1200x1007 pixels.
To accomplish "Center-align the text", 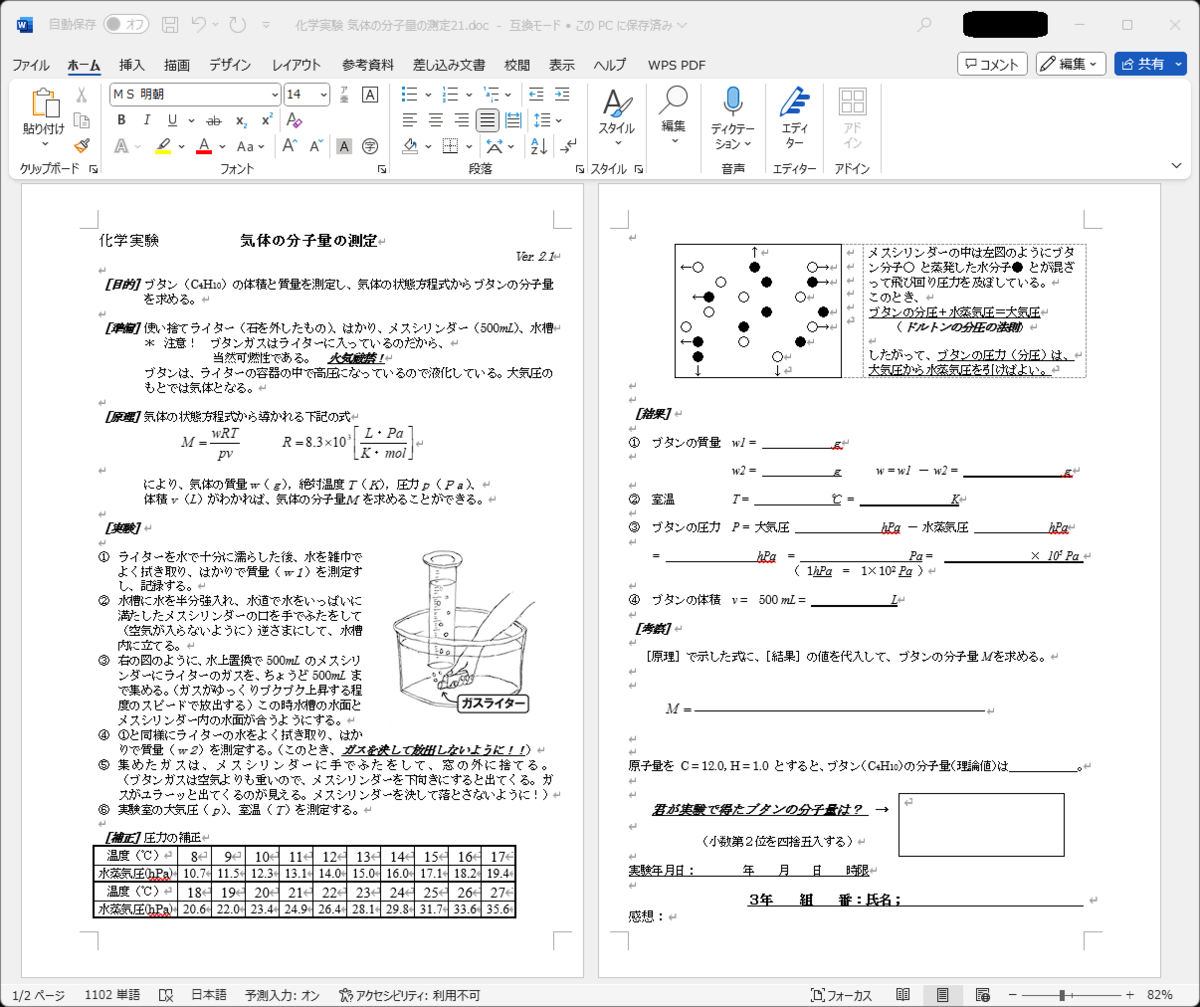I will pos(436,120).
